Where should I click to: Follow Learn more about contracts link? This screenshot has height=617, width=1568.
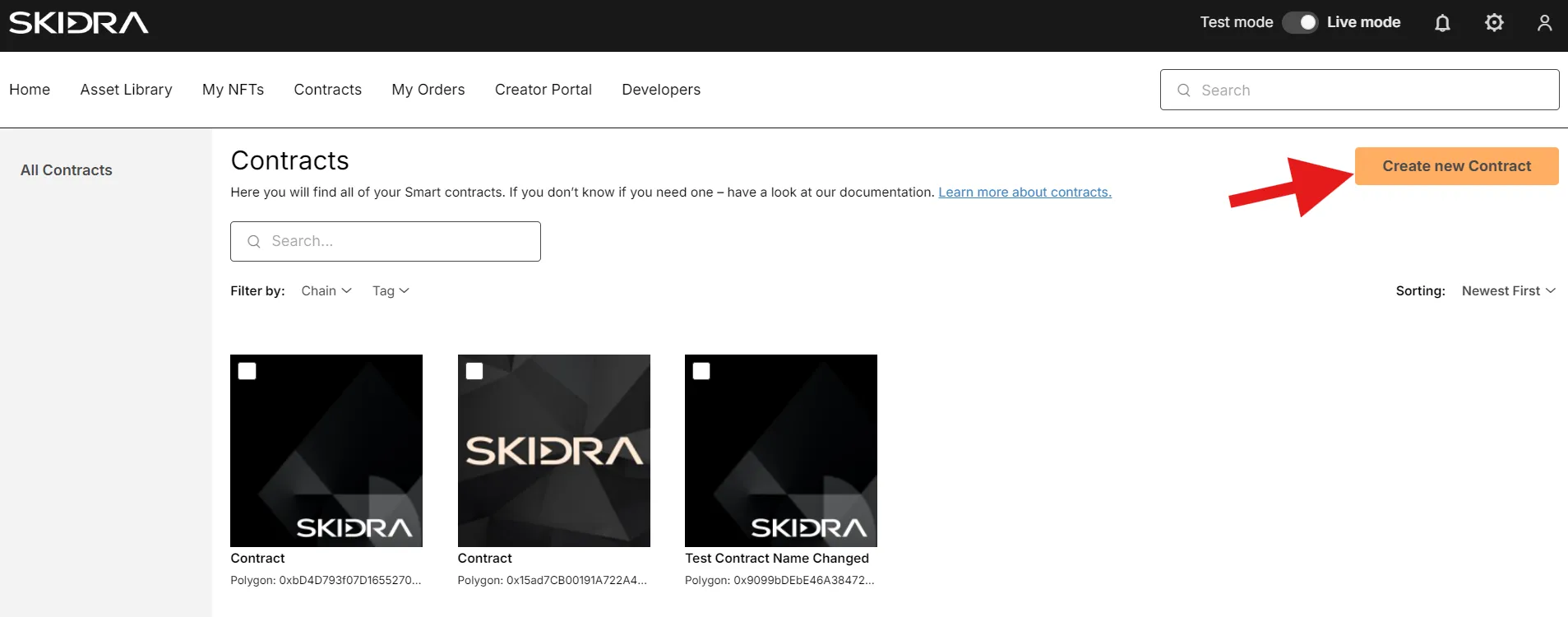tap(1025, 193)
